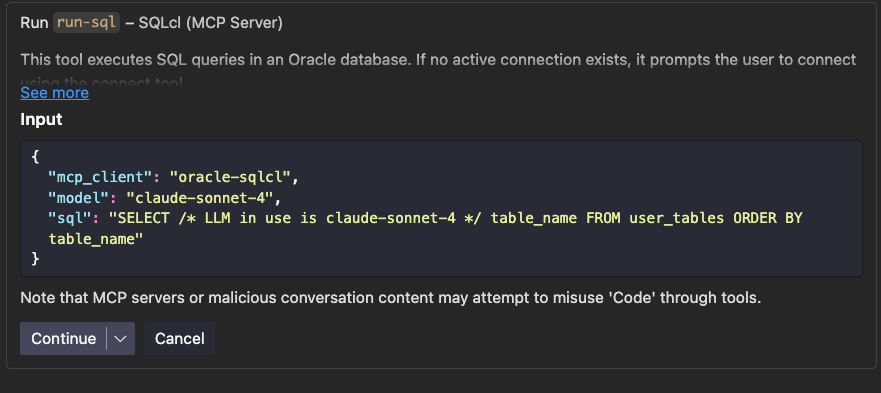
Task: Open the dropdown chevron beside Continue
Action: click(x=120, y=338)
